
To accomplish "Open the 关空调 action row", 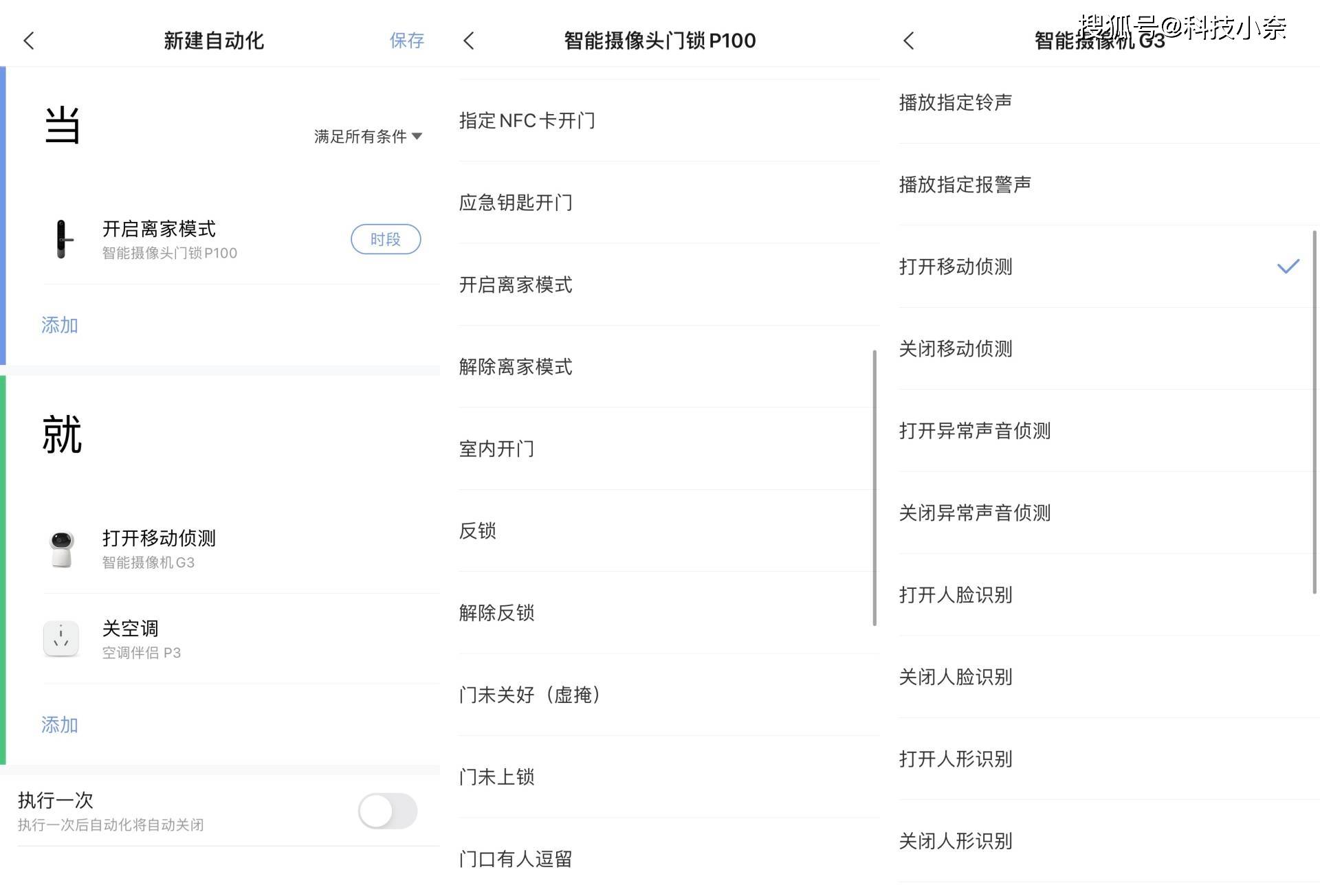I will (x=241, y=638).
